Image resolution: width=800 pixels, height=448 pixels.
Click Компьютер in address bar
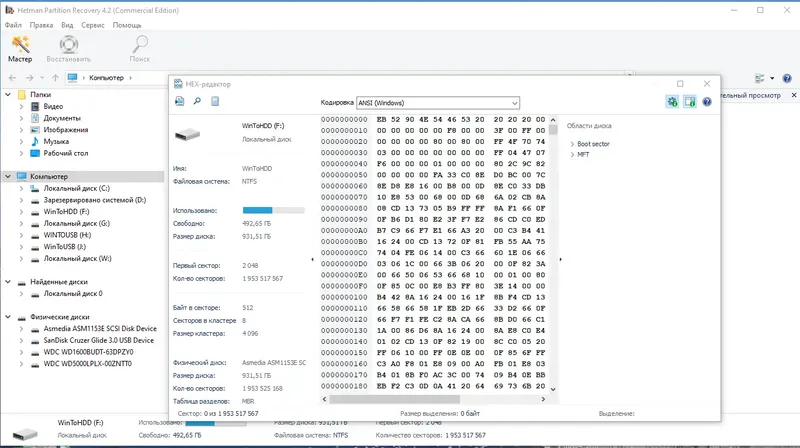pos(106,78)
